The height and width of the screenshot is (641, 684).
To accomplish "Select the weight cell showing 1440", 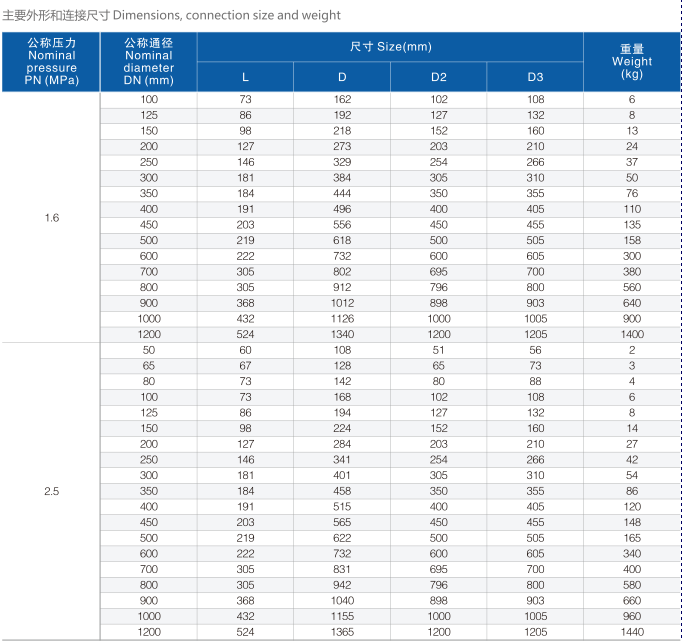I will [x=632, y=632].
